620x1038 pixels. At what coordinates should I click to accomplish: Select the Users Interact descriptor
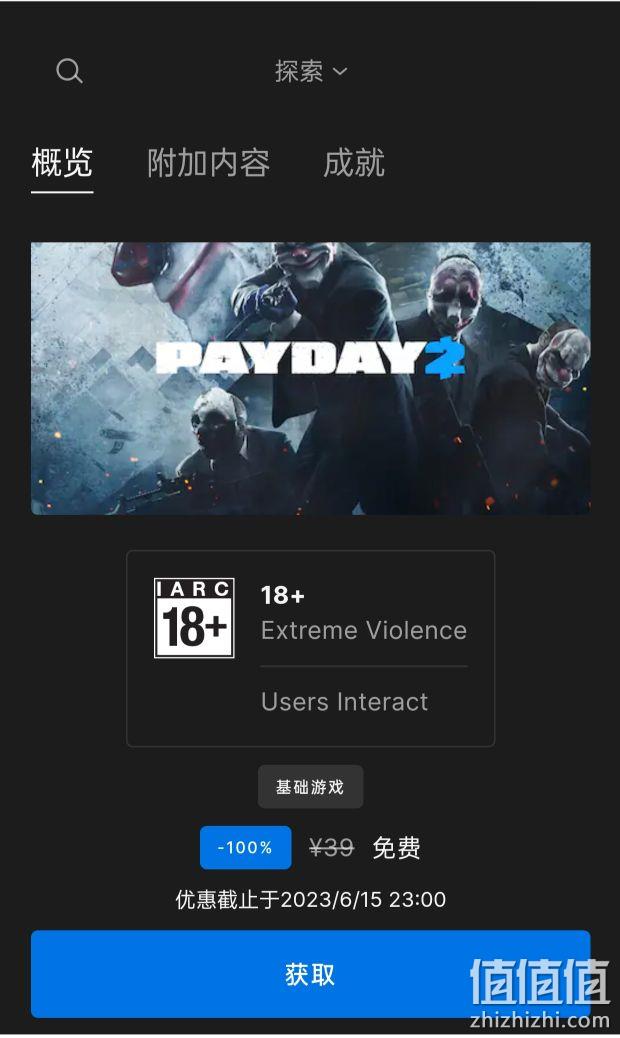(x=344, y=702)
